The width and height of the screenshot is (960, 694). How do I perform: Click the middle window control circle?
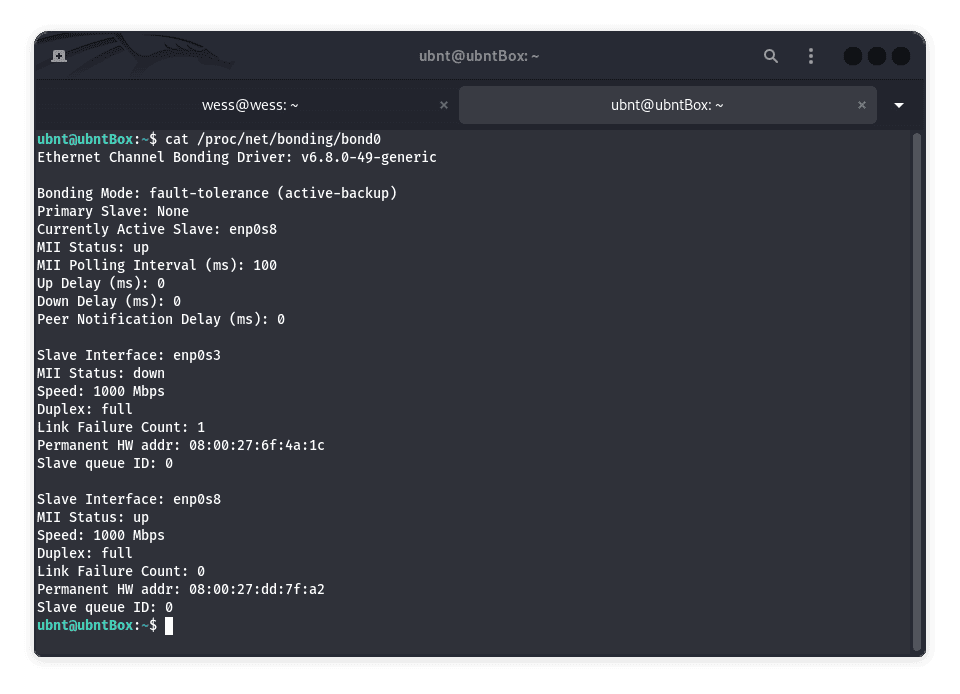pyautogui.click(x=876, y=56)
